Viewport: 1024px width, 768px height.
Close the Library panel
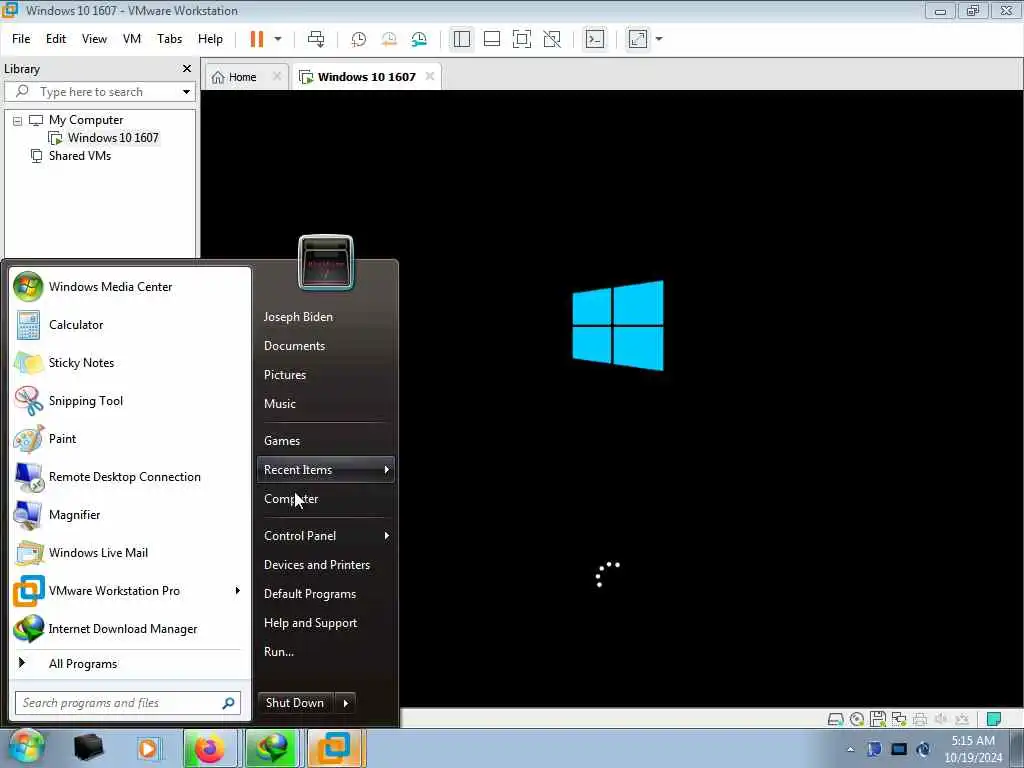click(x=187, y=69)
